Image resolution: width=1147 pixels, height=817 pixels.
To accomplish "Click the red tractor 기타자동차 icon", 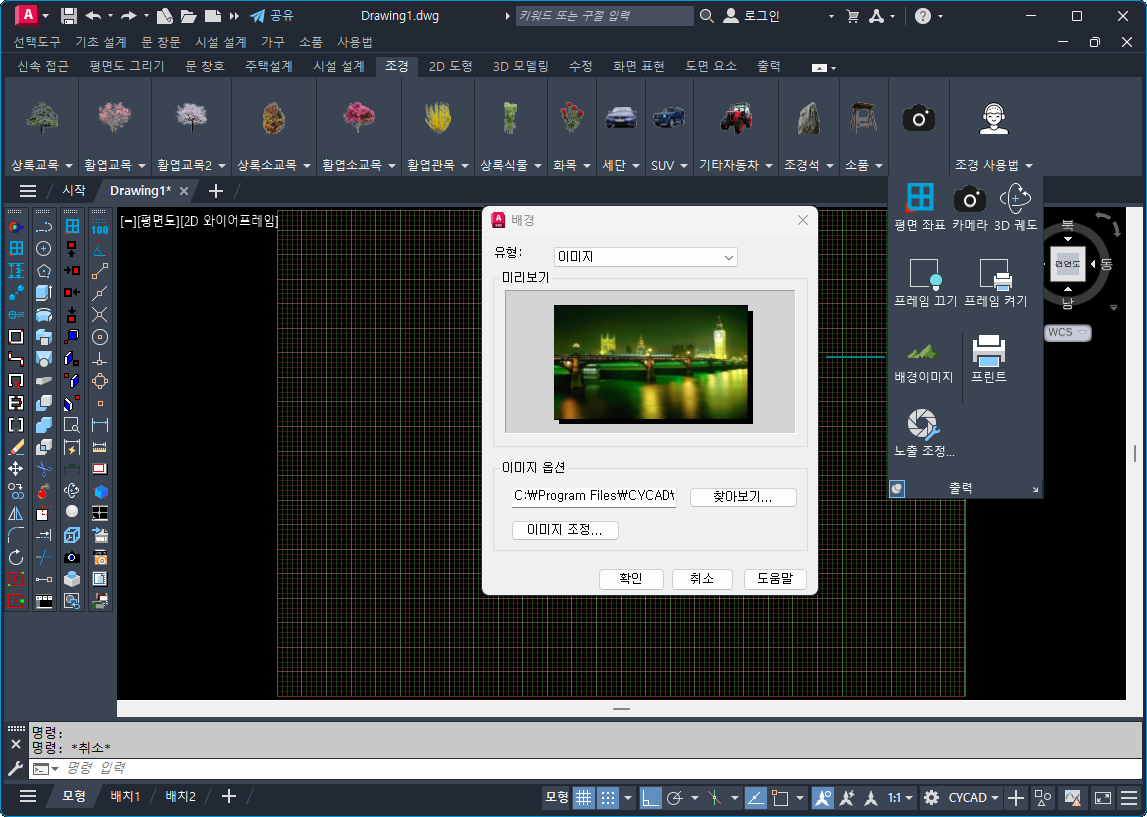I will pyautogui.click(x=735, y=118).
